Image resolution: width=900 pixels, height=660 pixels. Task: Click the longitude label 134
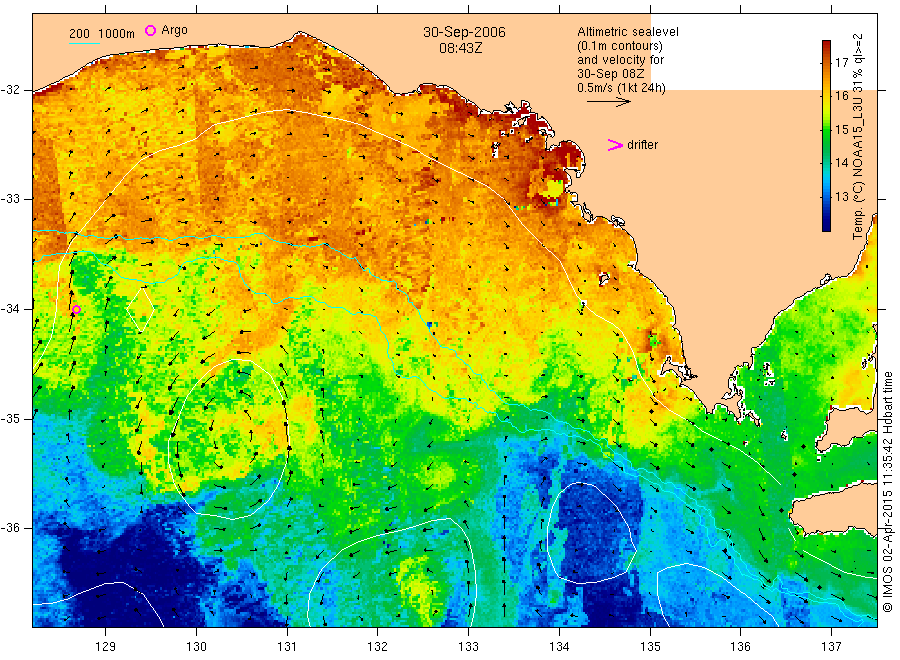click(x=559, y=646)
